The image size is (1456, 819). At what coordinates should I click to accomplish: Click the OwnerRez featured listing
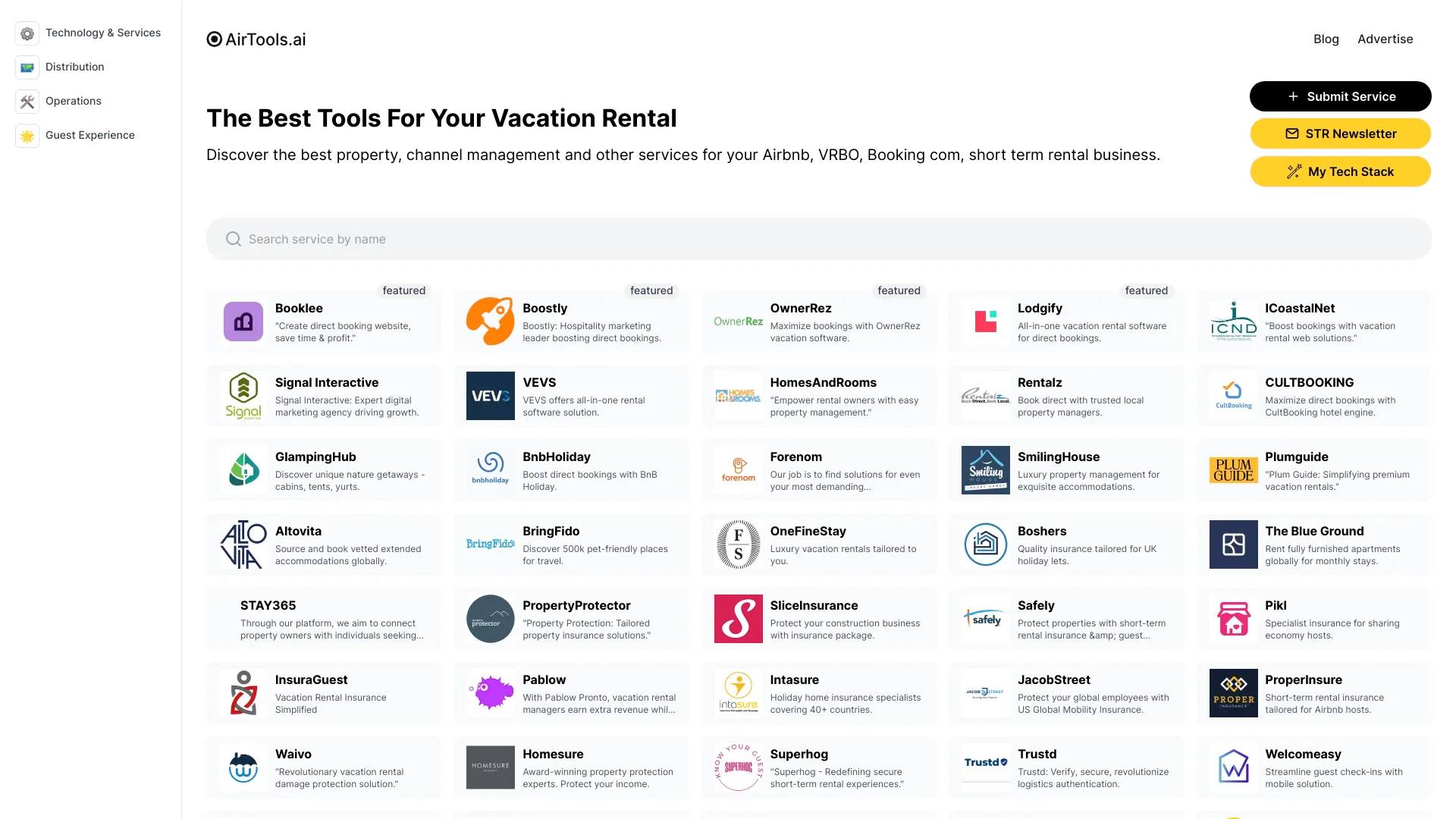[818, 320]
